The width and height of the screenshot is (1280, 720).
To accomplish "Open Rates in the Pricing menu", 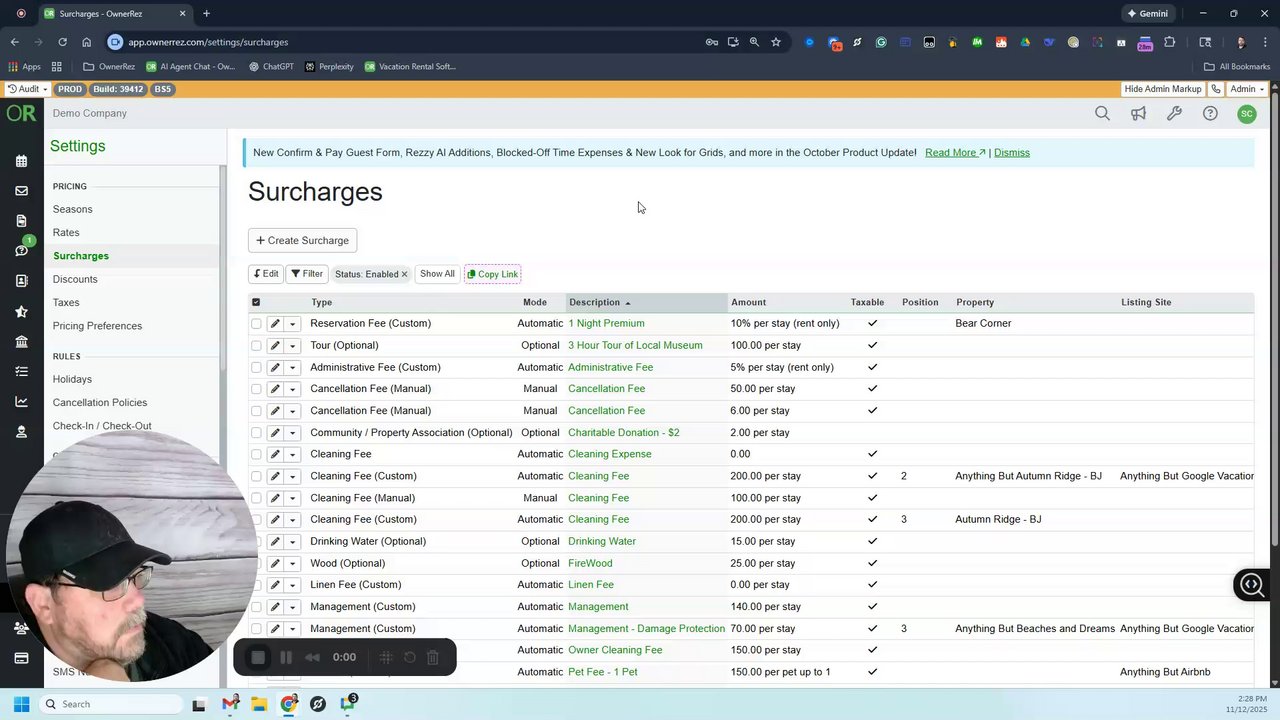I will point(66,232).
